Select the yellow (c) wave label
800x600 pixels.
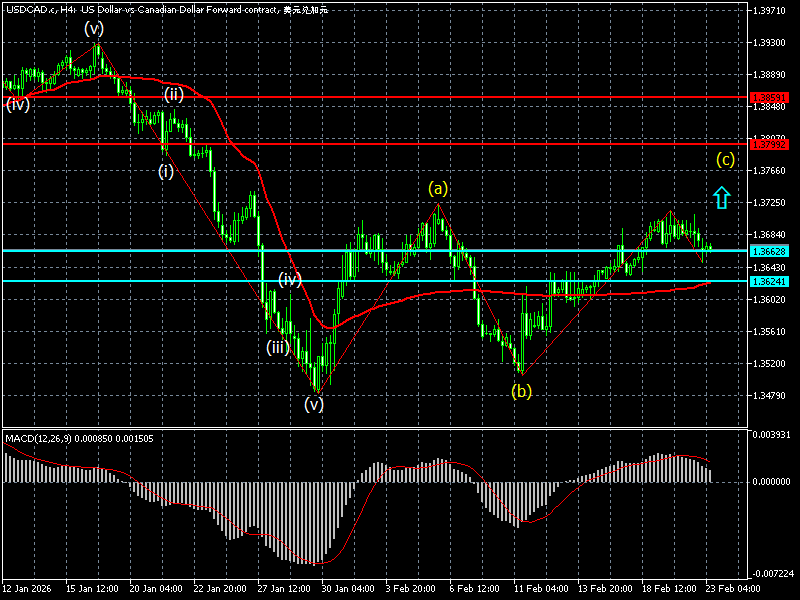[x=725, y=159]
